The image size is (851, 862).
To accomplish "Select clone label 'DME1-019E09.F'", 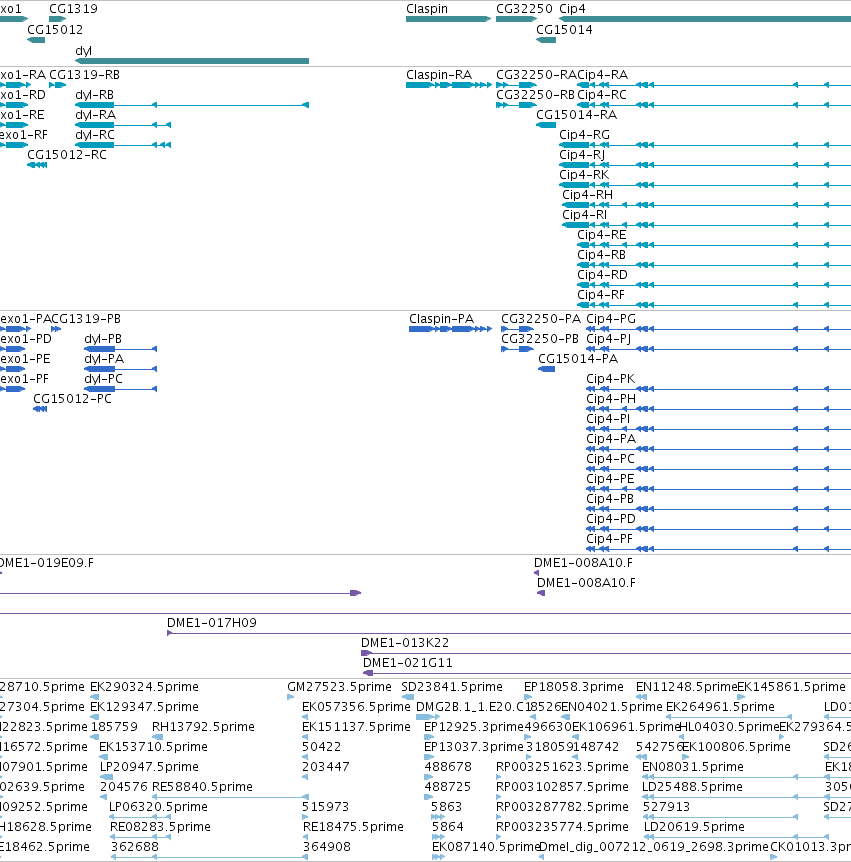I will (47, 563).
